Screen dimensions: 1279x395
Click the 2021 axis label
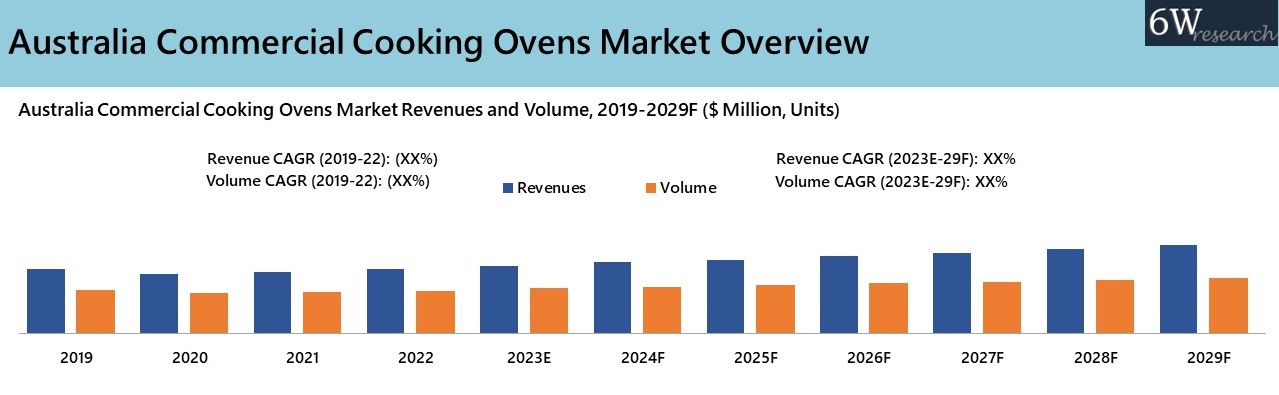303,357
